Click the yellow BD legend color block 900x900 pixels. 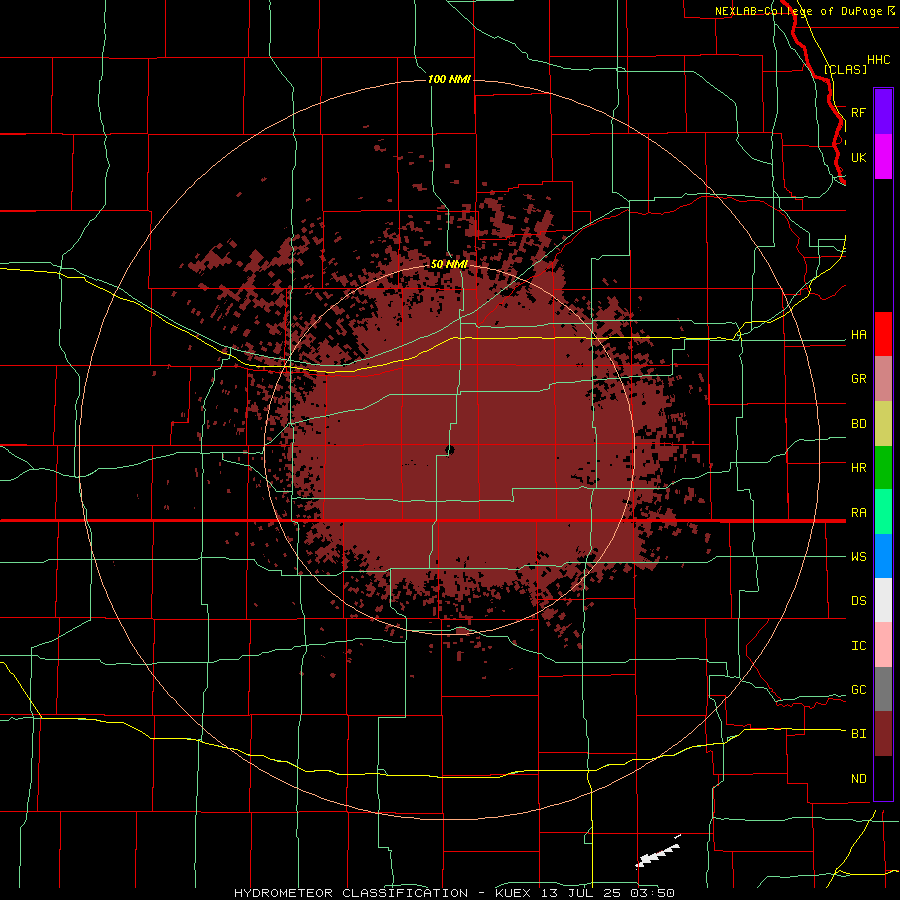click(x=883, y=424)
